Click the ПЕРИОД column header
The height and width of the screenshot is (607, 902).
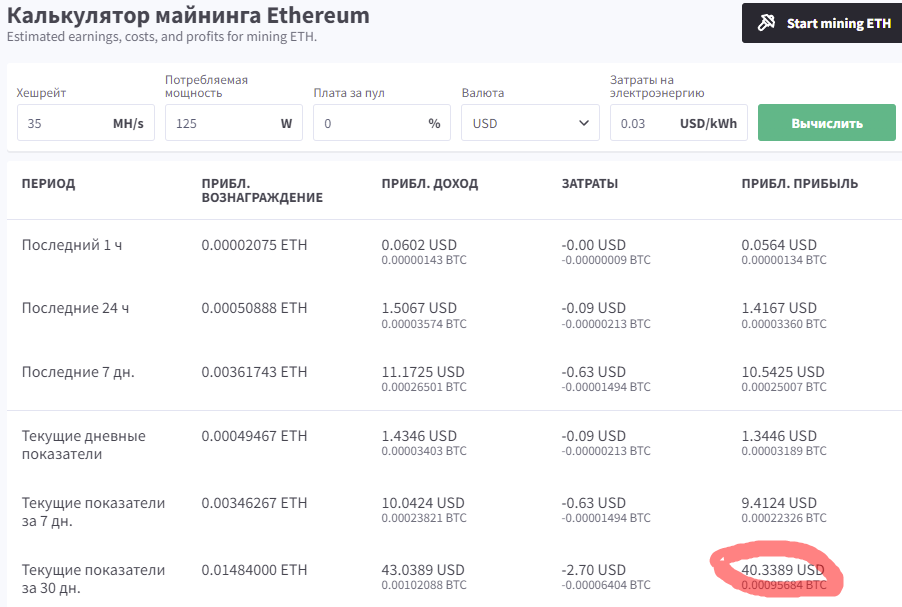pyautogui.click(x=48, y=184)
